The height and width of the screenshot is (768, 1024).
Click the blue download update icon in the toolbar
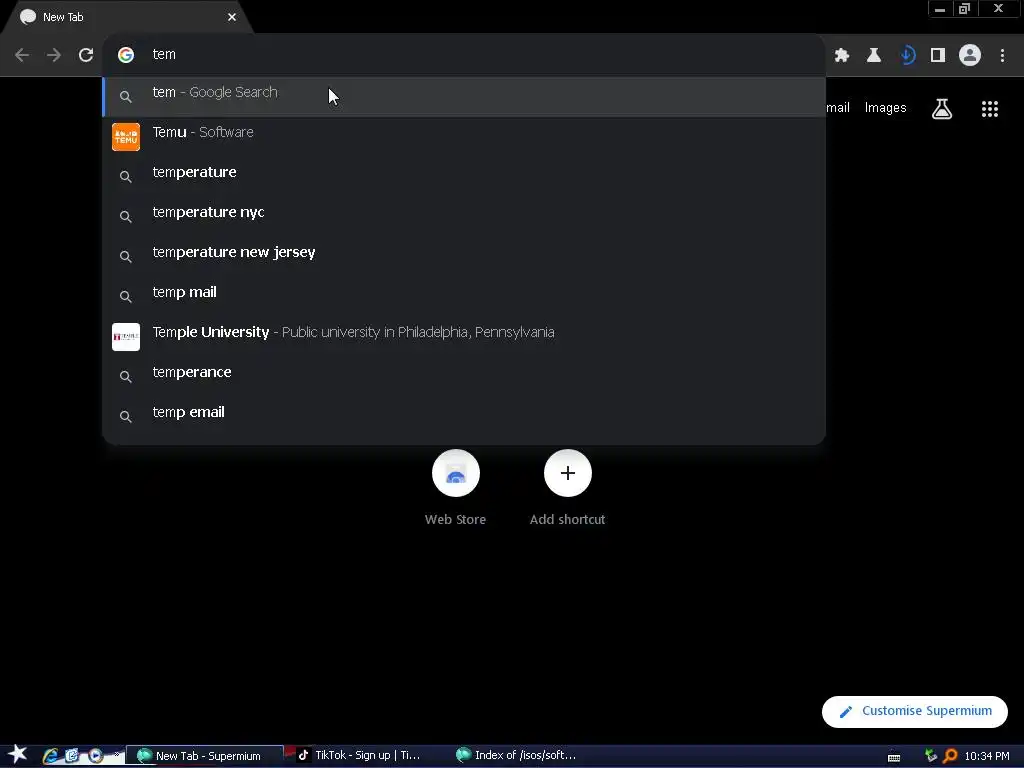906,56
